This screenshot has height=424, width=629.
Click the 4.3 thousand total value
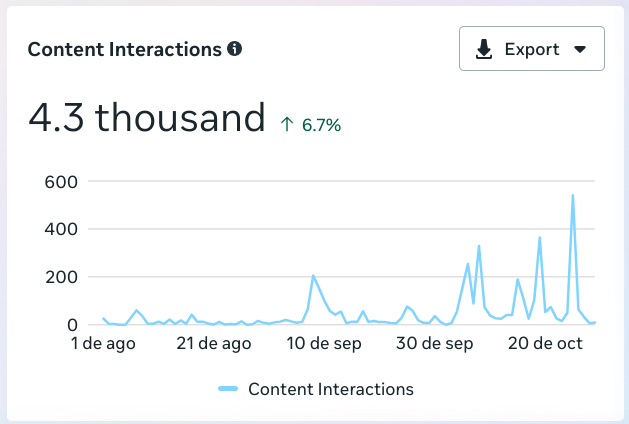tap(146, 118)
